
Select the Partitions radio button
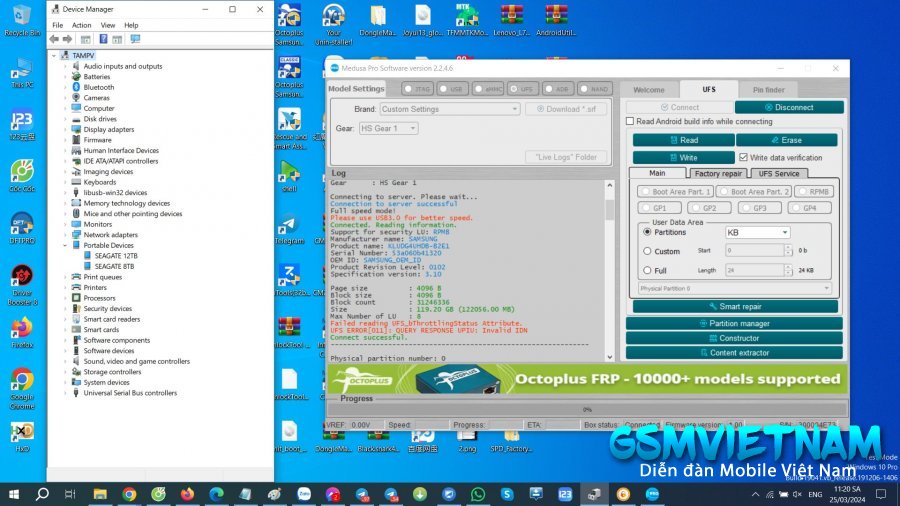point(647,232)
